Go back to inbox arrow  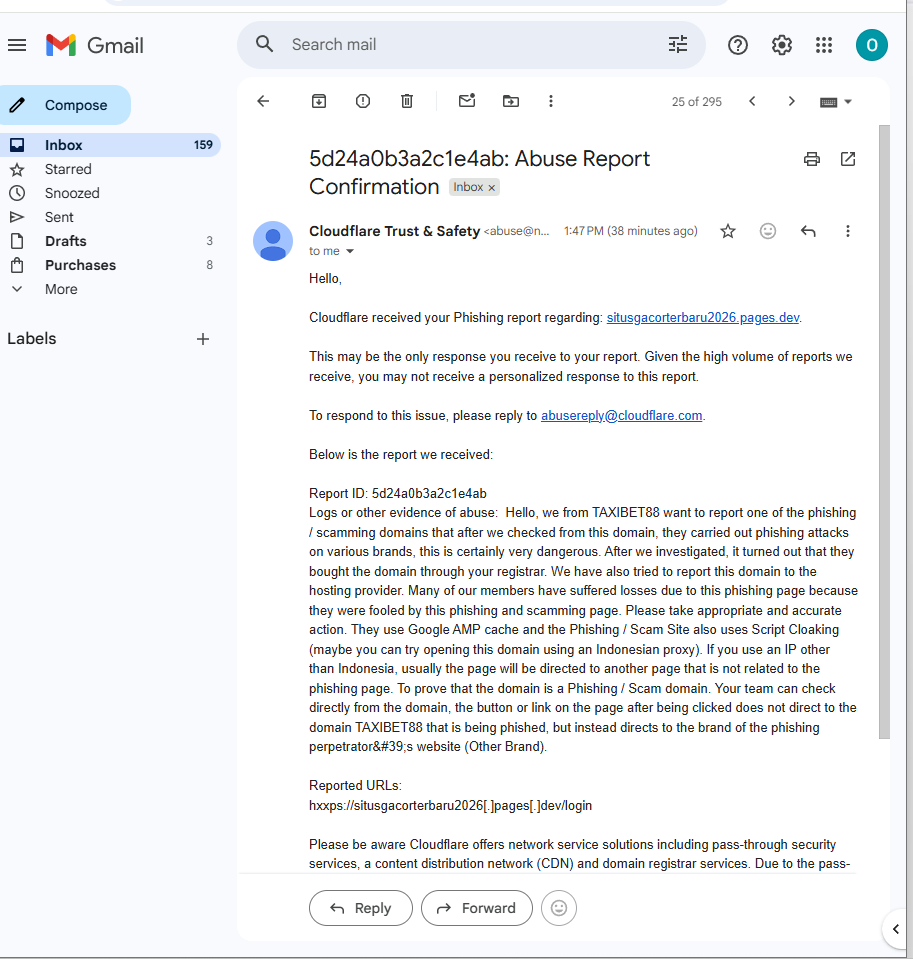(263, 102)
